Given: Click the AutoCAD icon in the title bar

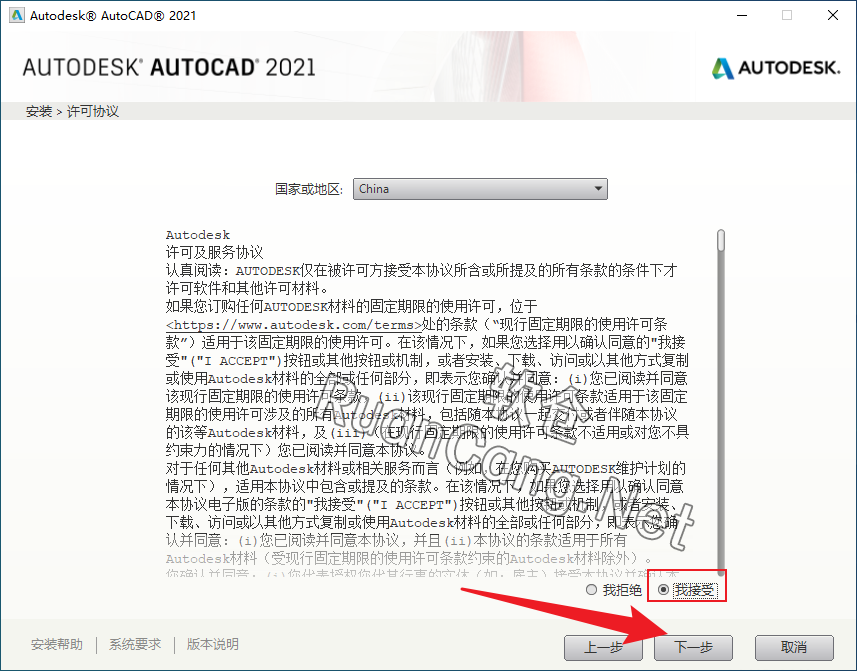Looking at the screenshot, I should point(15,15).
